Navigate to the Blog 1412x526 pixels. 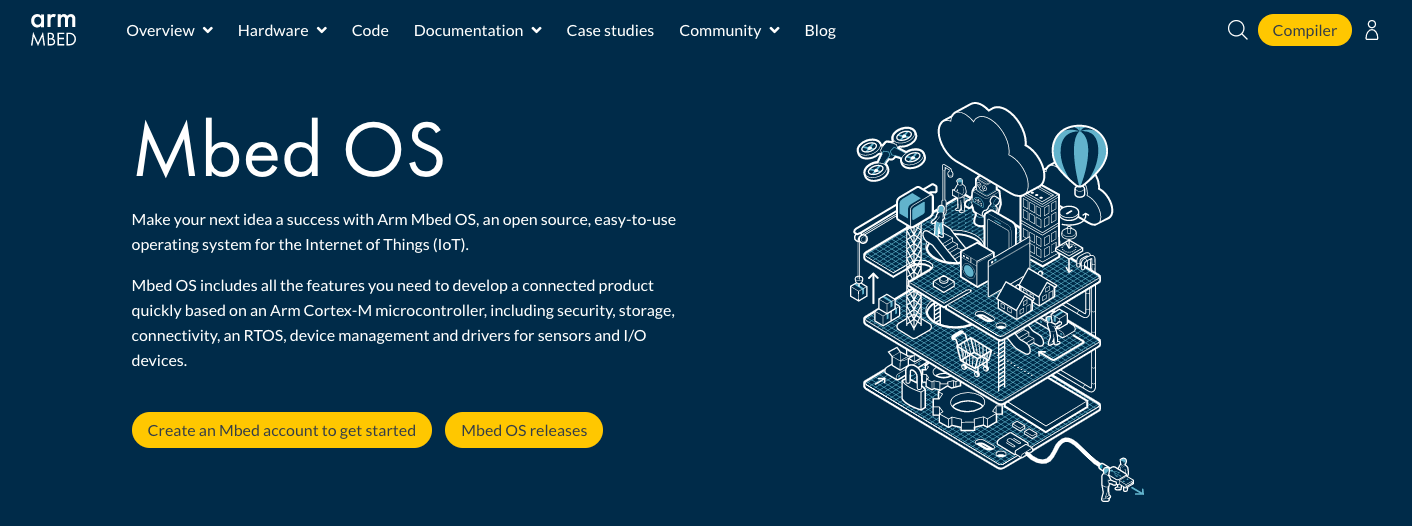click(x=820, y=30)
